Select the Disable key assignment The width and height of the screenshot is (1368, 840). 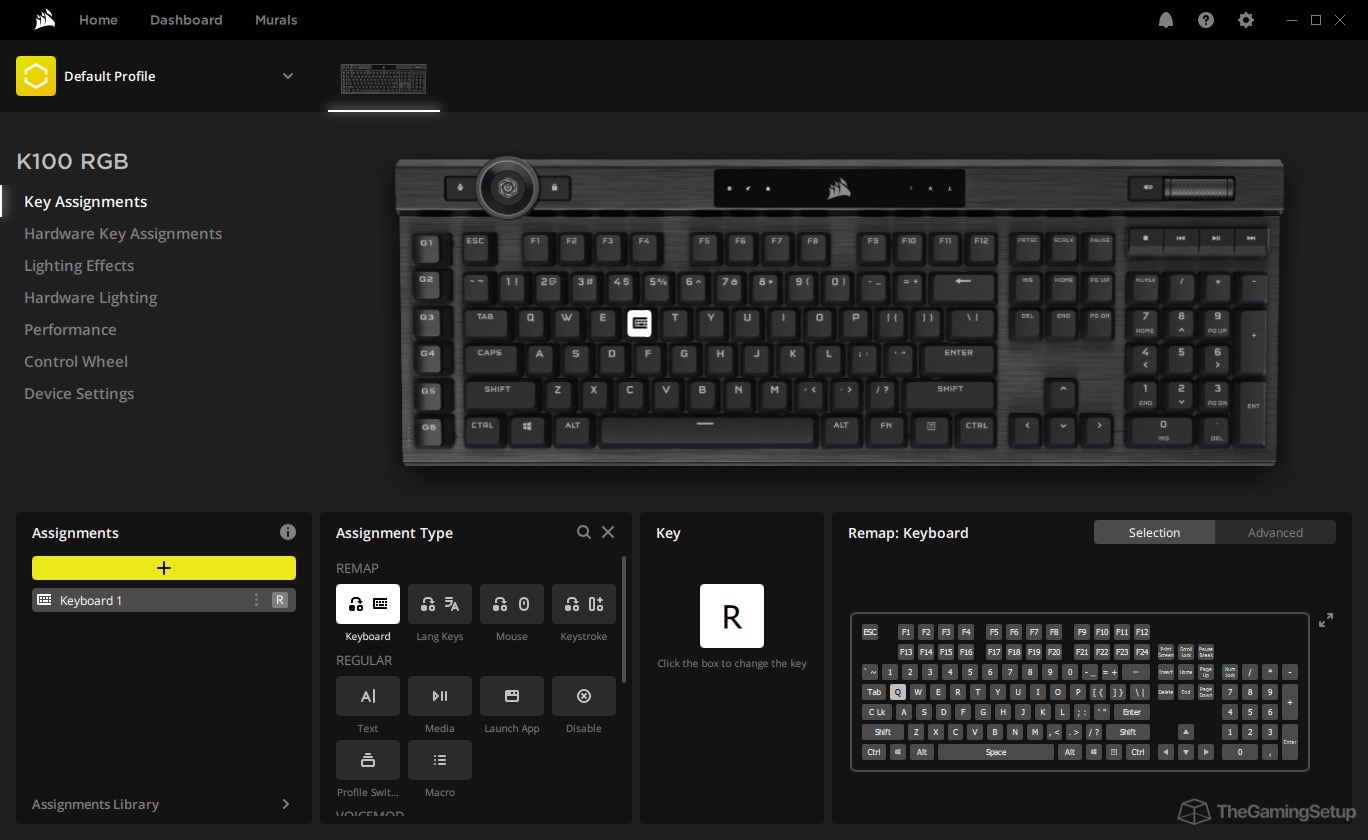(583, 696)
